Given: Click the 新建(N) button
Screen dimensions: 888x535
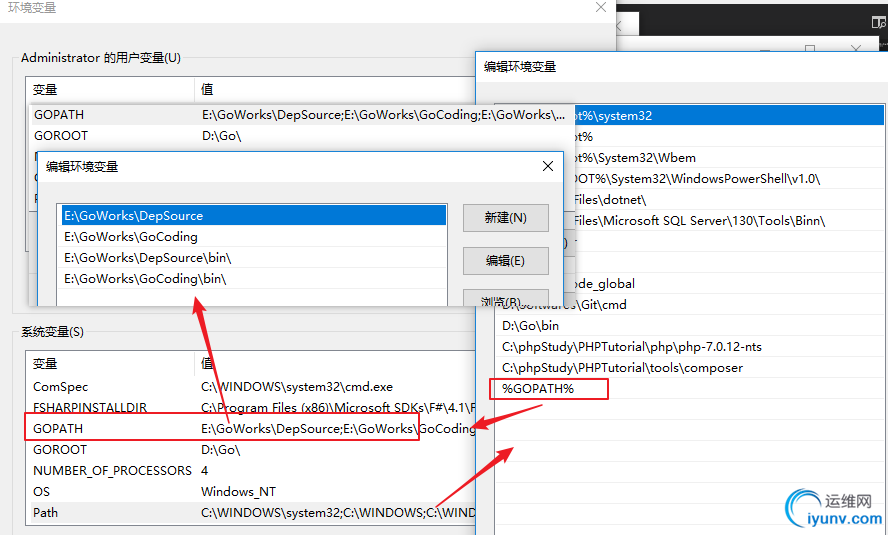Looking at the screenshot, I should (506, 218).
